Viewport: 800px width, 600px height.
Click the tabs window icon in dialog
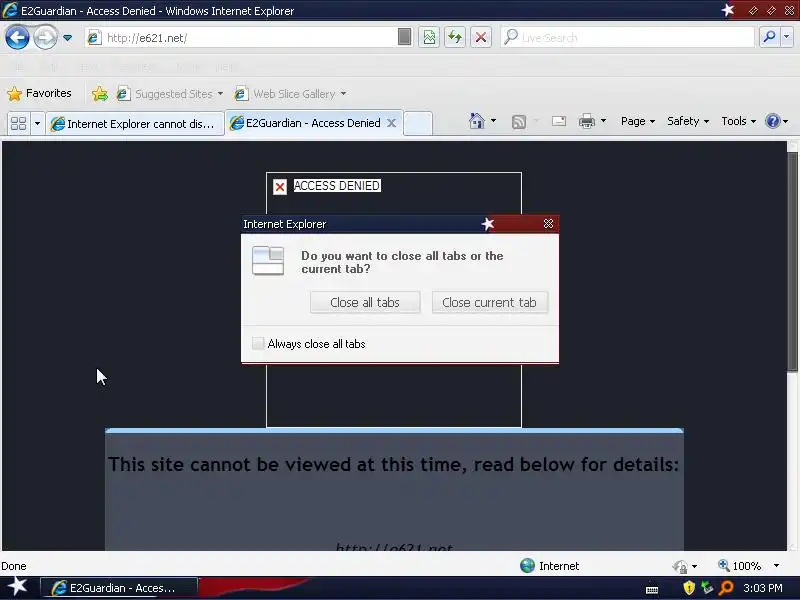(268, 260)
